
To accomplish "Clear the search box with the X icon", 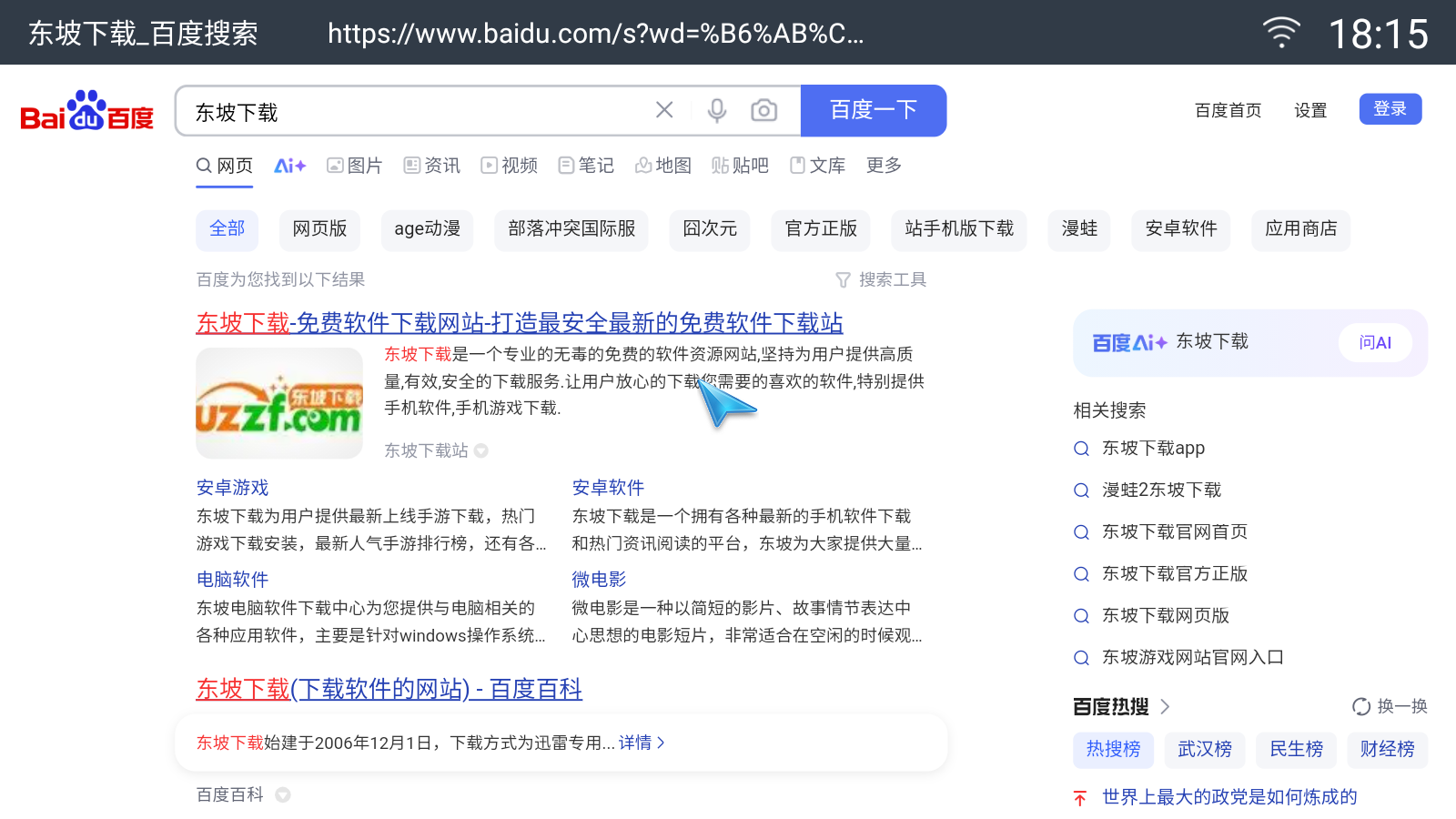I will click(664, 110).
